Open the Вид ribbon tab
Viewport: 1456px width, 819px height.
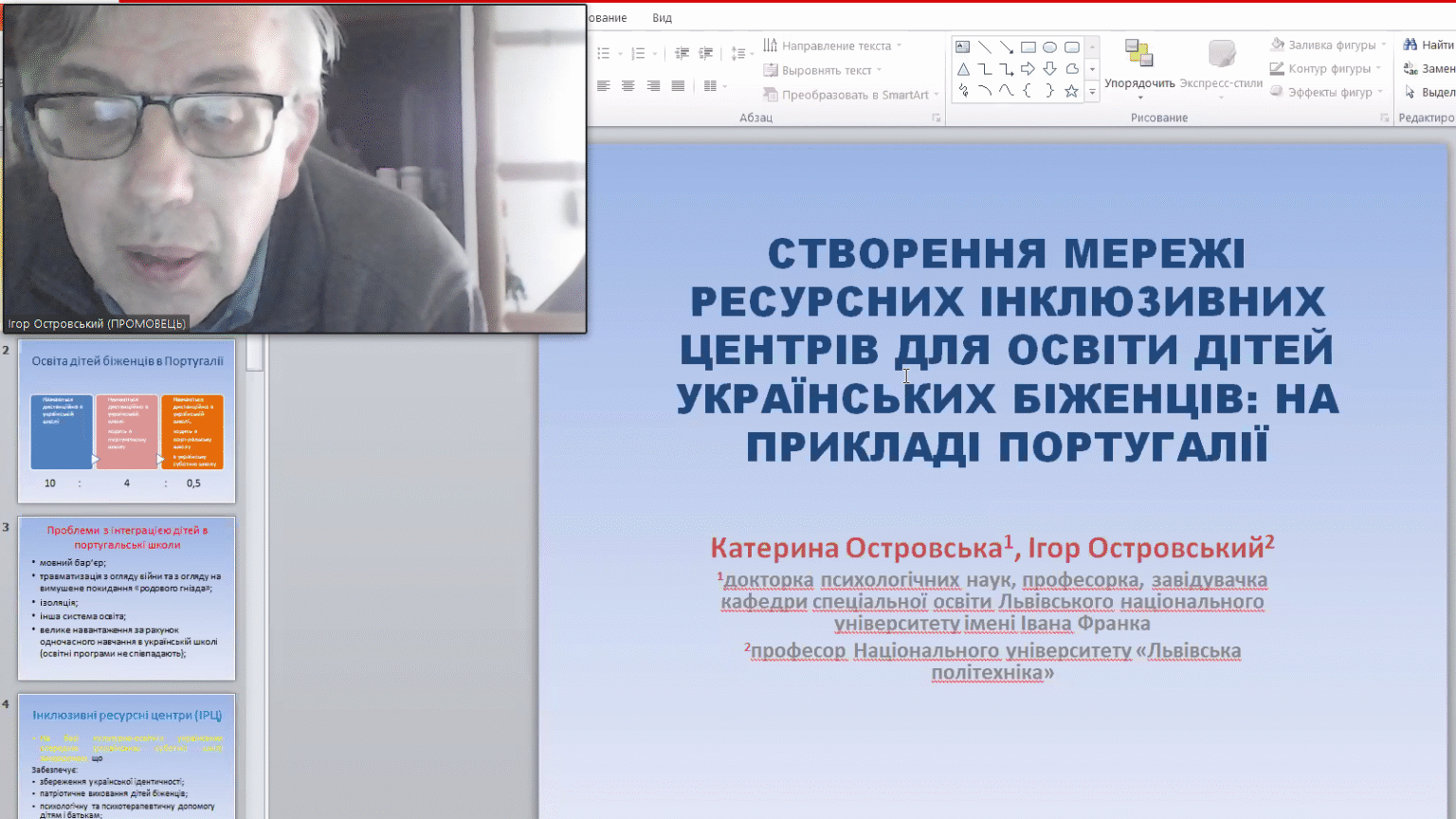click(x=662, y=18)
